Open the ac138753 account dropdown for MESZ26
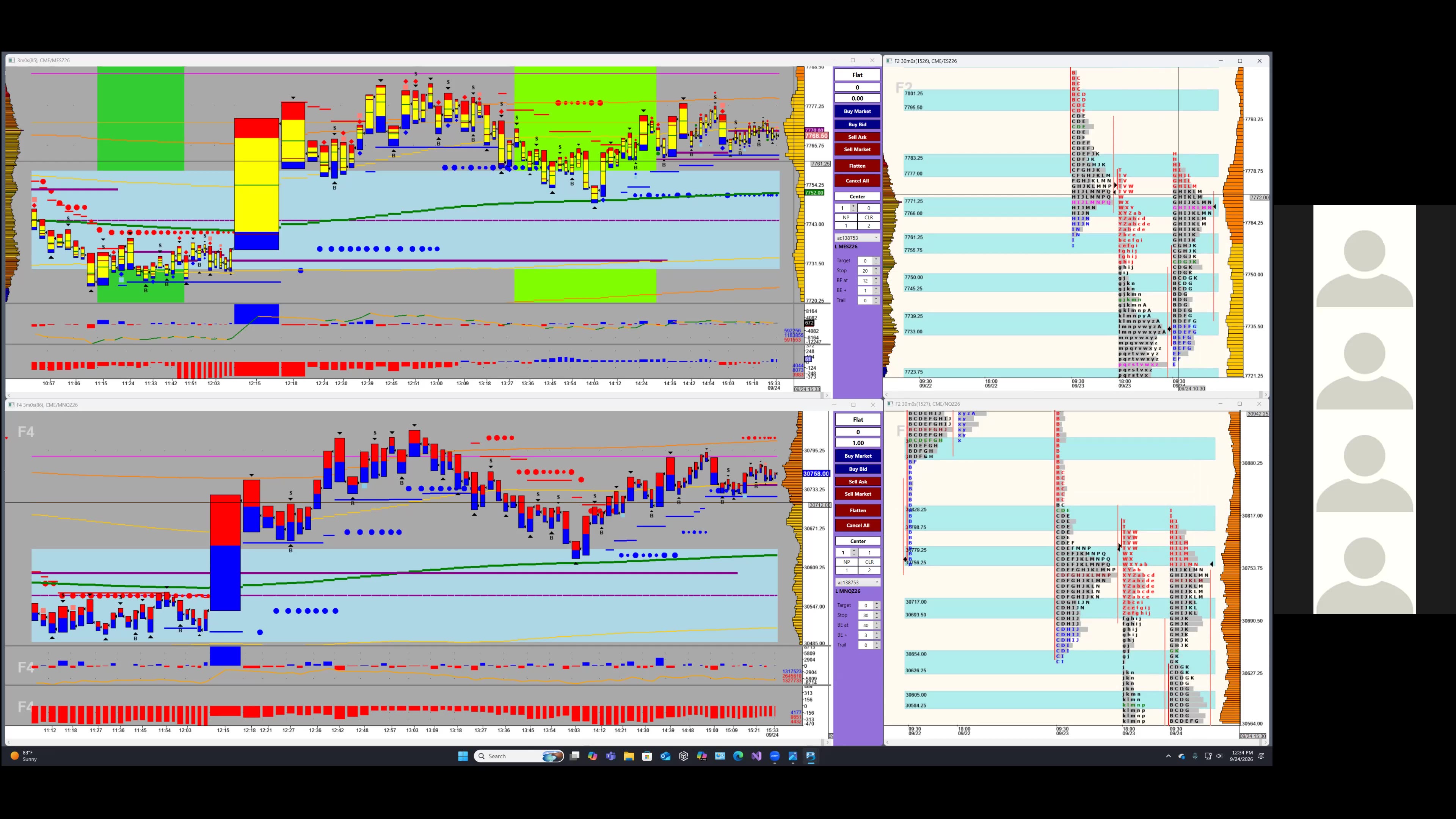1456x819 pixels. click(x=857, y=238)
